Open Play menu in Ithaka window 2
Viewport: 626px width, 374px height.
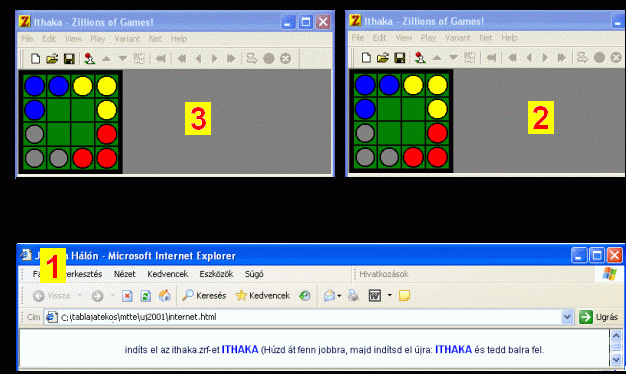point(428,38)
